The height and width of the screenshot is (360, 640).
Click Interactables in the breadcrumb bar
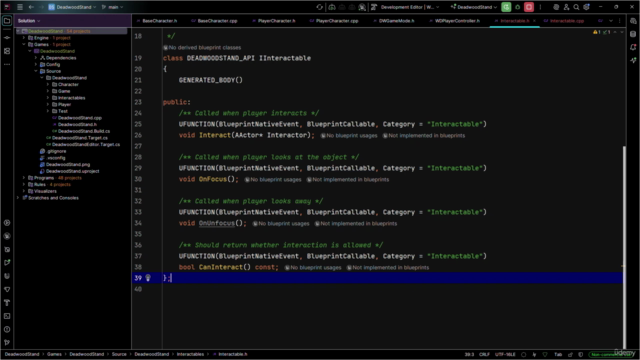(190, 354)
